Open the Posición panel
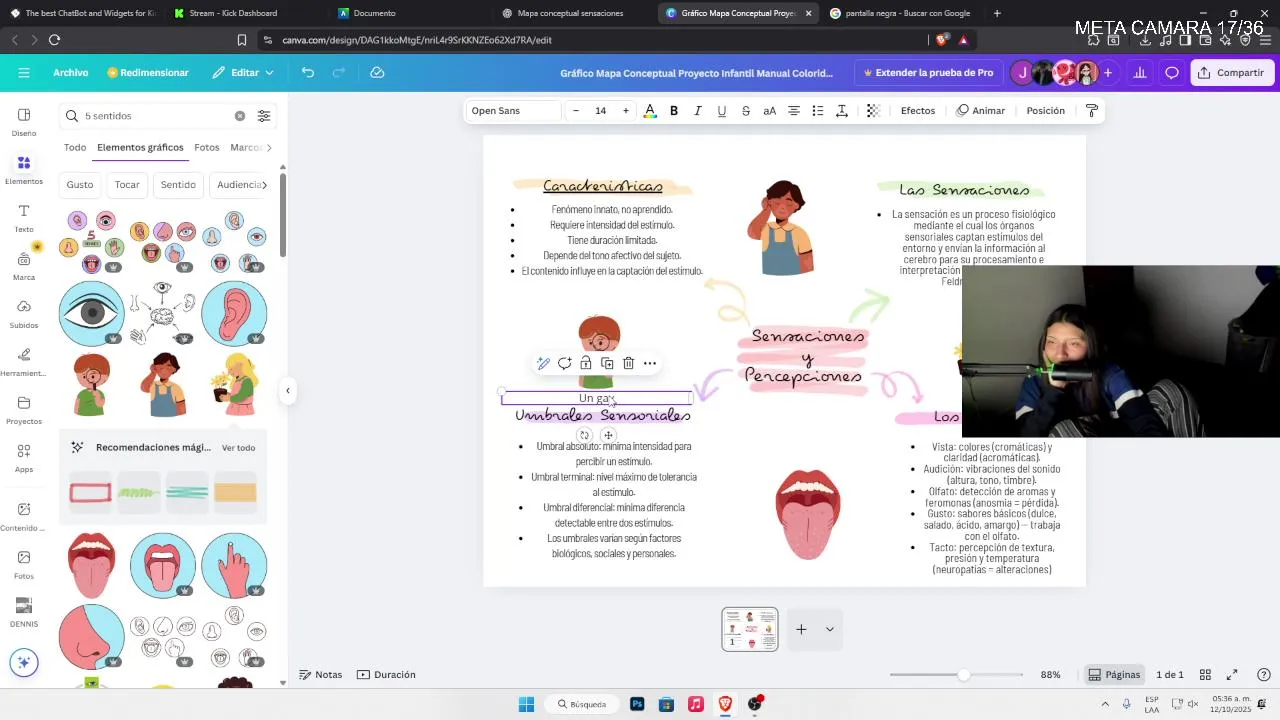The width and height of the screenshot is (1280, 720). (x=1045, y=111)
